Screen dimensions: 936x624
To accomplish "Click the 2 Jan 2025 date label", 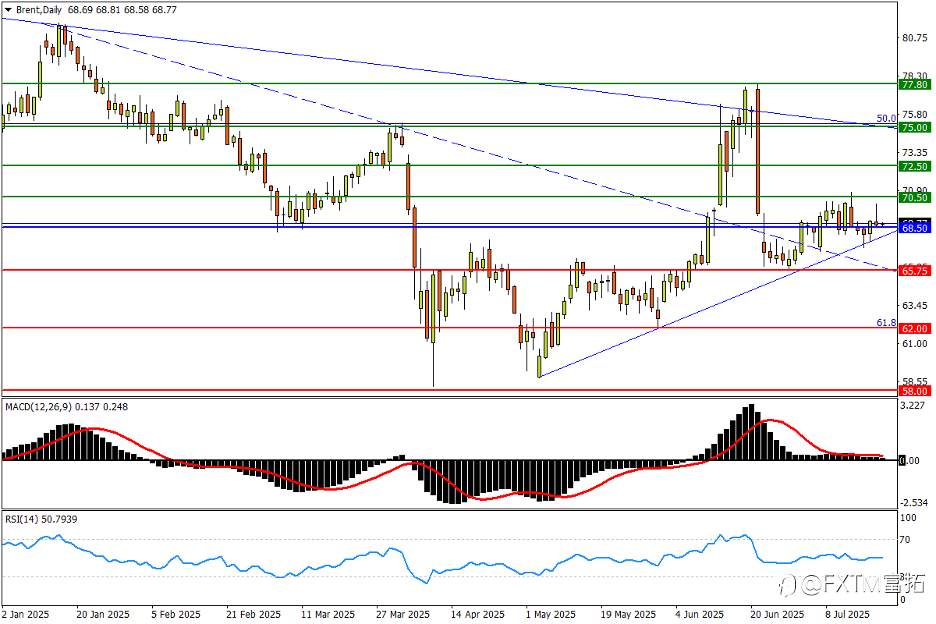I will [x=25, y=614].
